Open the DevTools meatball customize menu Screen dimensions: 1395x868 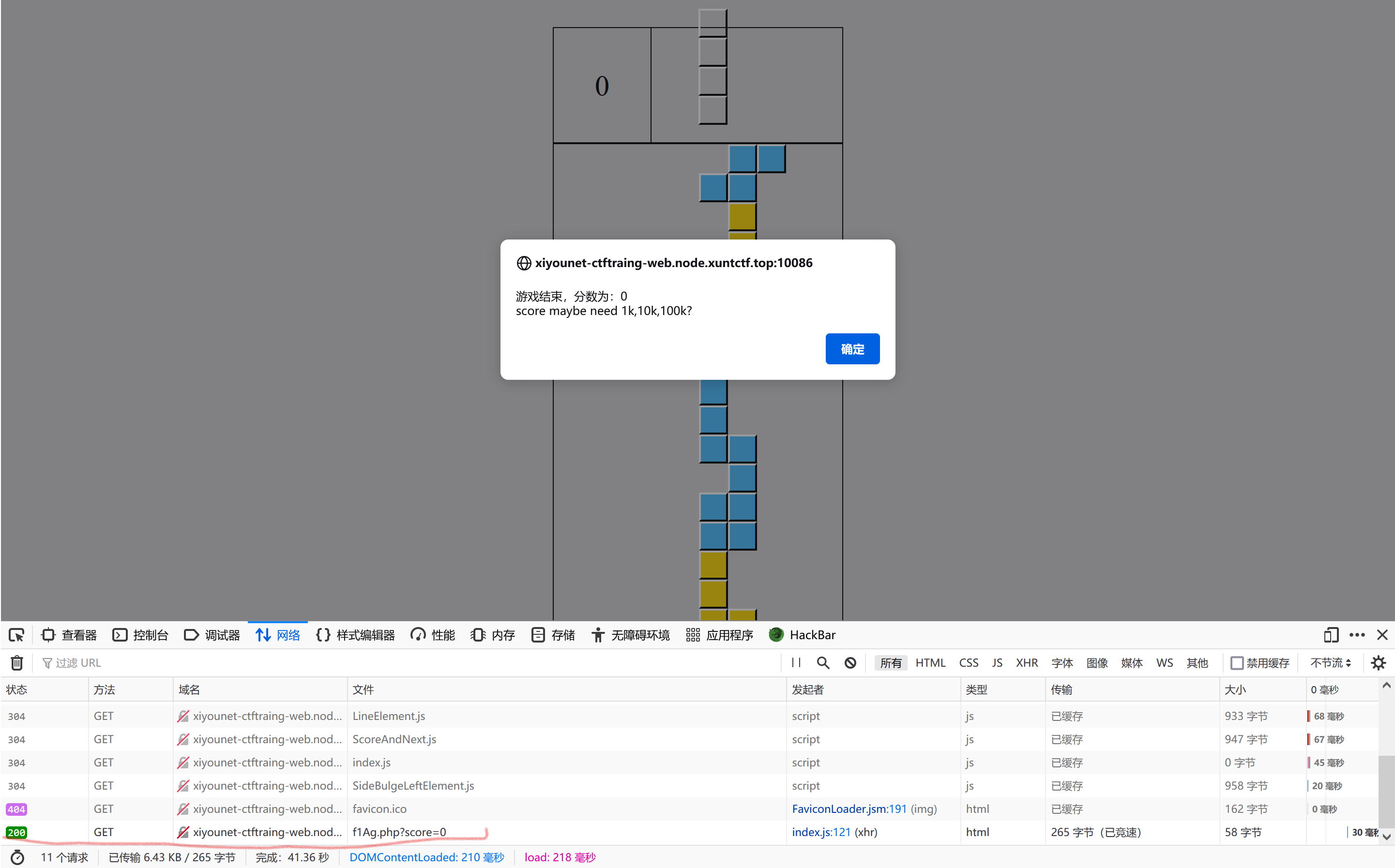pos(1358,635)
